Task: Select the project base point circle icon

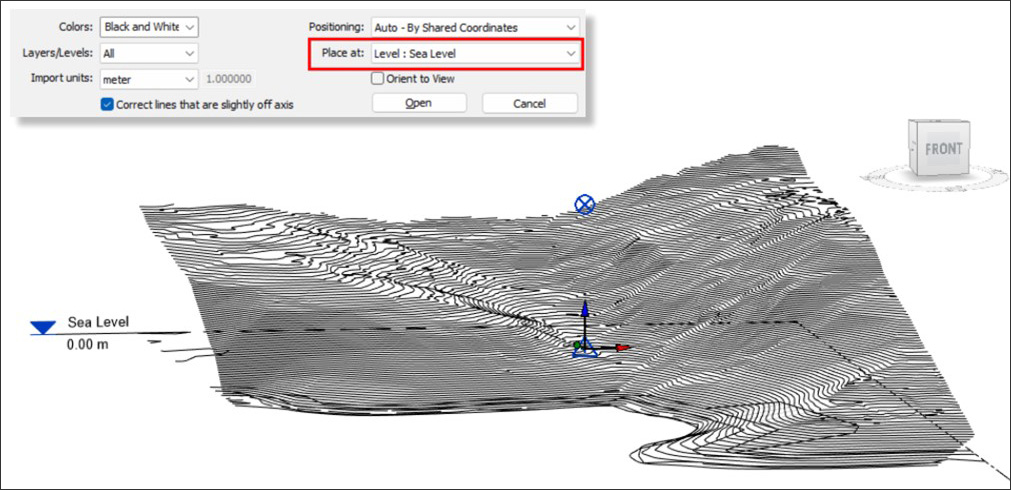Action: (x=584, y=204)
